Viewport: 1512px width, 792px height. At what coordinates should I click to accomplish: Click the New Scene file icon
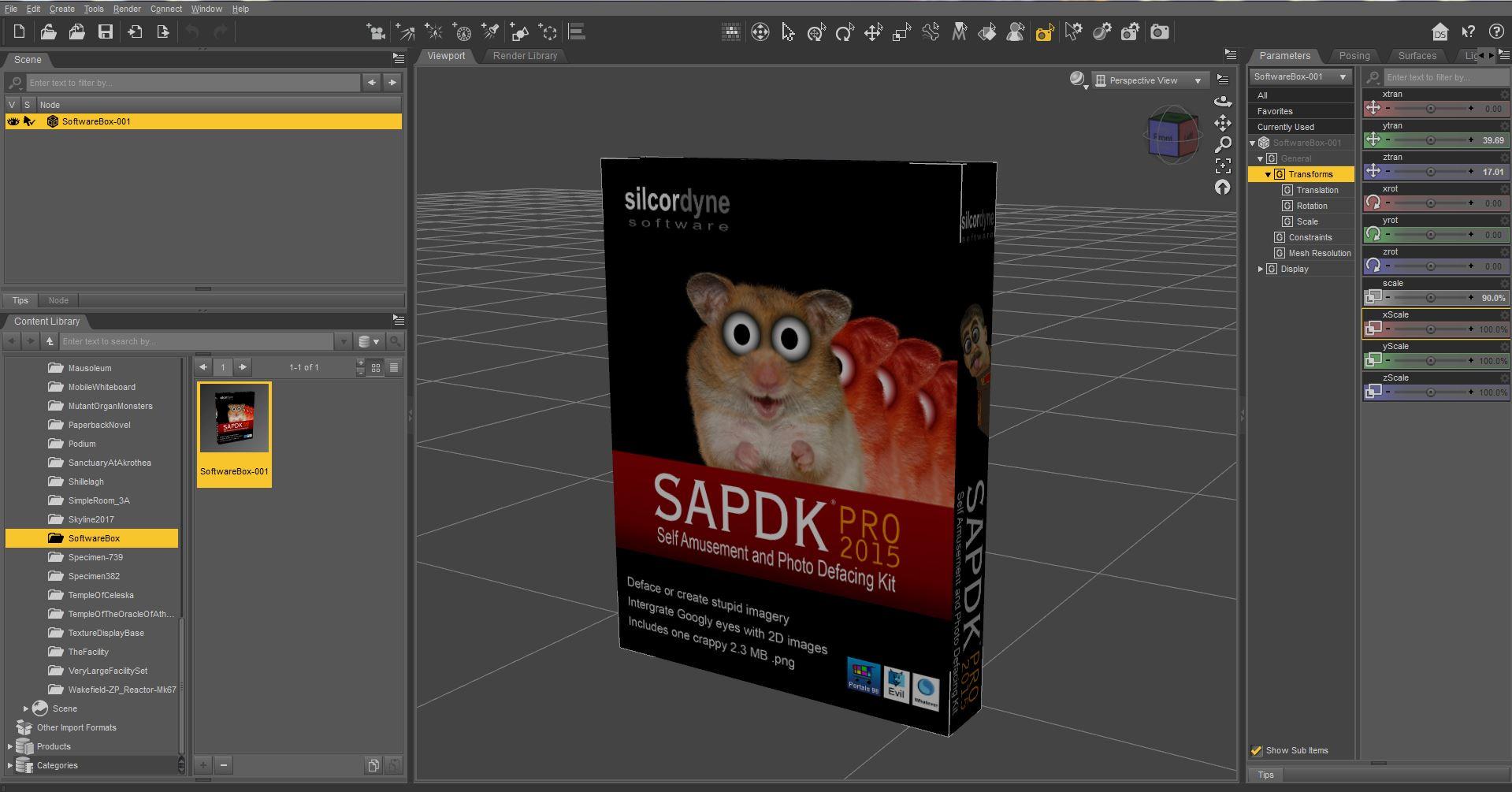19,32
